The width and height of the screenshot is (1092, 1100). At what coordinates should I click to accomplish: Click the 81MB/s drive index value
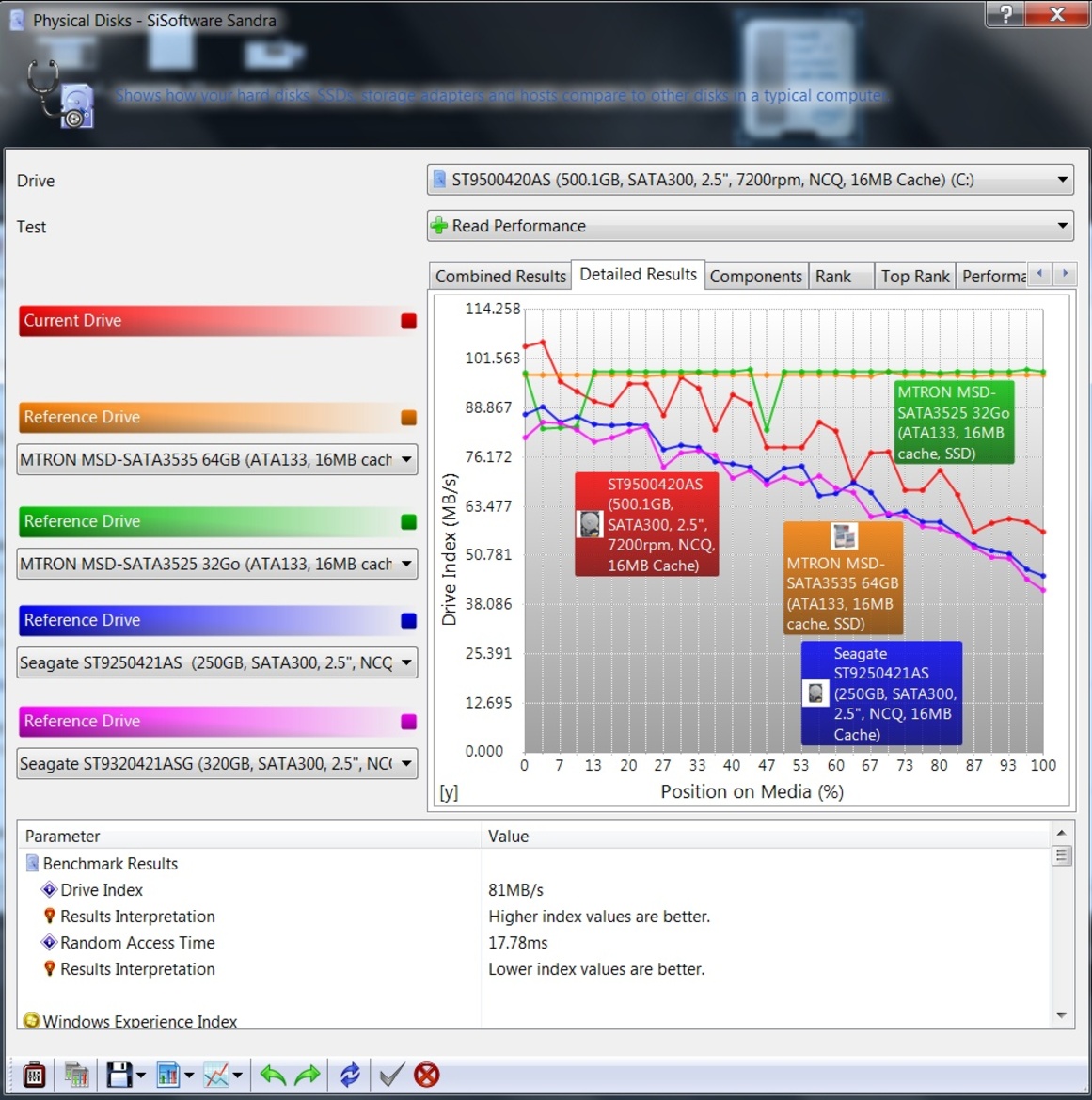tap(515, 889)
